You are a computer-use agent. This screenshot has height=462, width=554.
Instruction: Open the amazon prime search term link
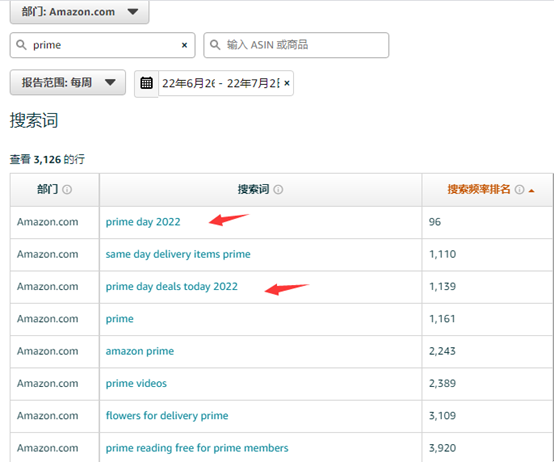[140, 351]
